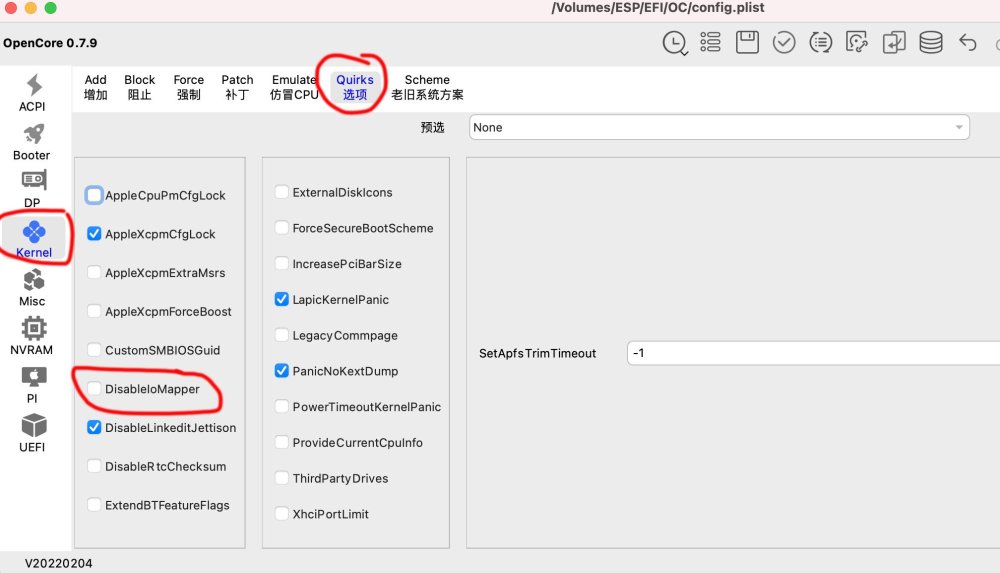Uncheck PanicNoKextDump
Screen dimensions: 1000x573
281,371
